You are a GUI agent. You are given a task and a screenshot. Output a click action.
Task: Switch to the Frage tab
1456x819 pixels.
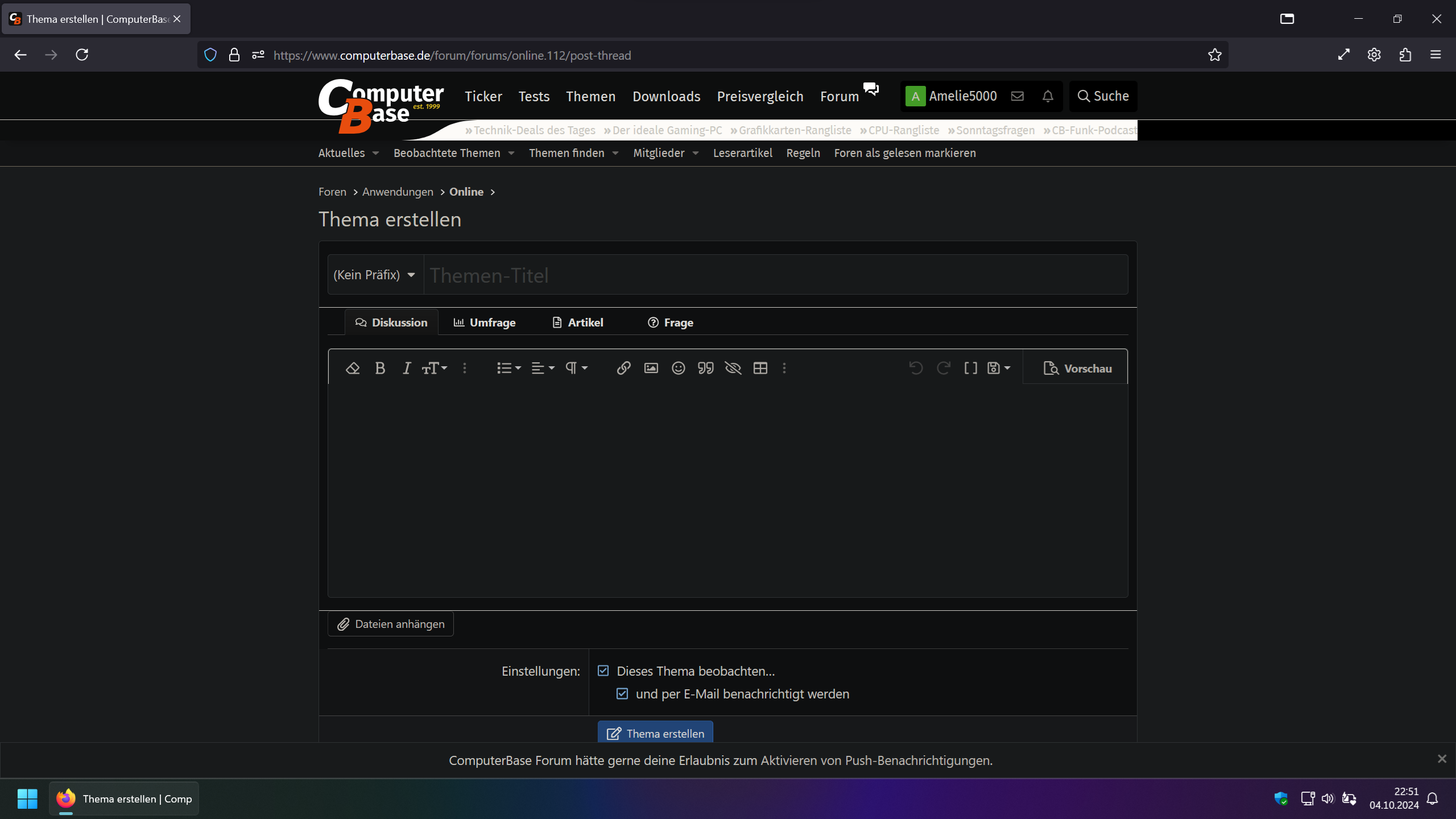click(671, 322)
